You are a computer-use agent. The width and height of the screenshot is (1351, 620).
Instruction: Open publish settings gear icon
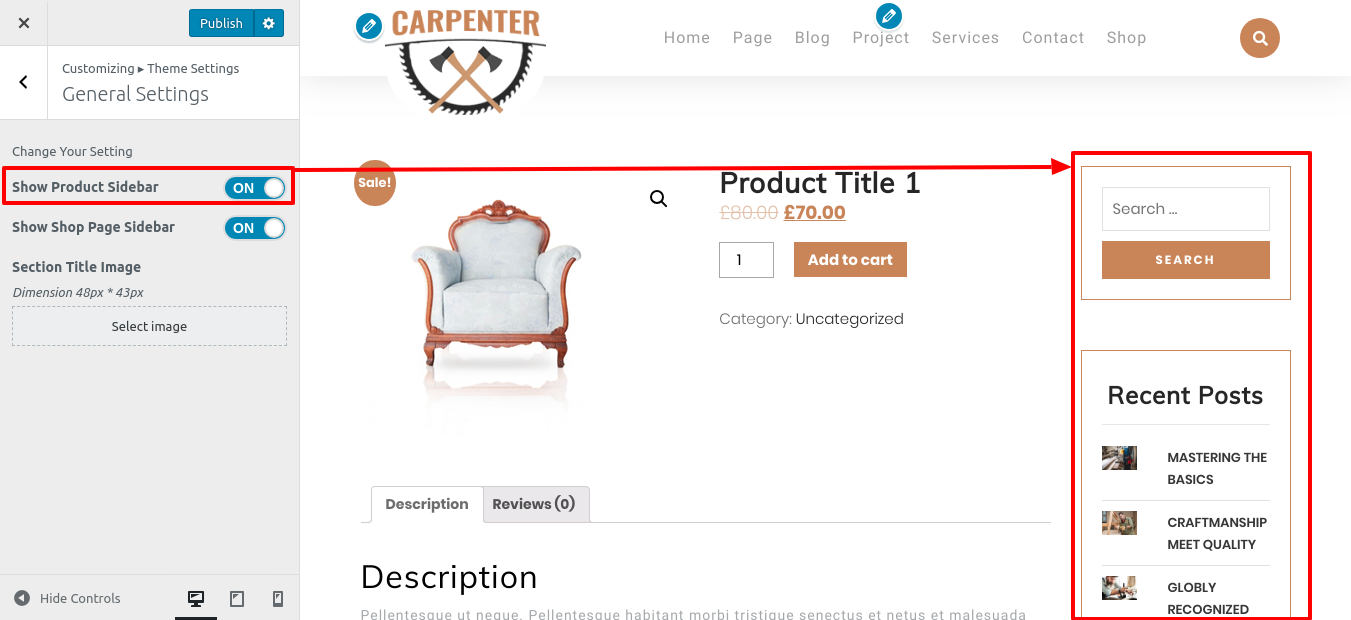pyautogui.click(x=269, y=23)
